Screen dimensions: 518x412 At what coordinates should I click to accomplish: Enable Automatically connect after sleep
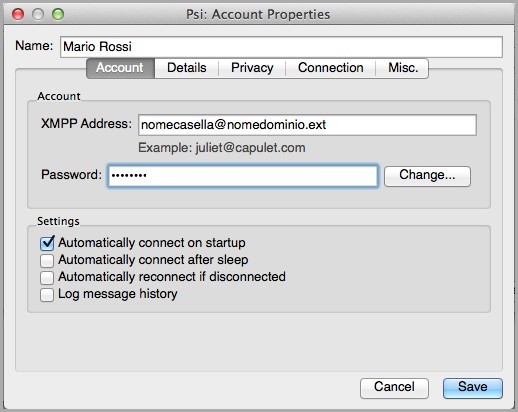[x=47, y=261]
